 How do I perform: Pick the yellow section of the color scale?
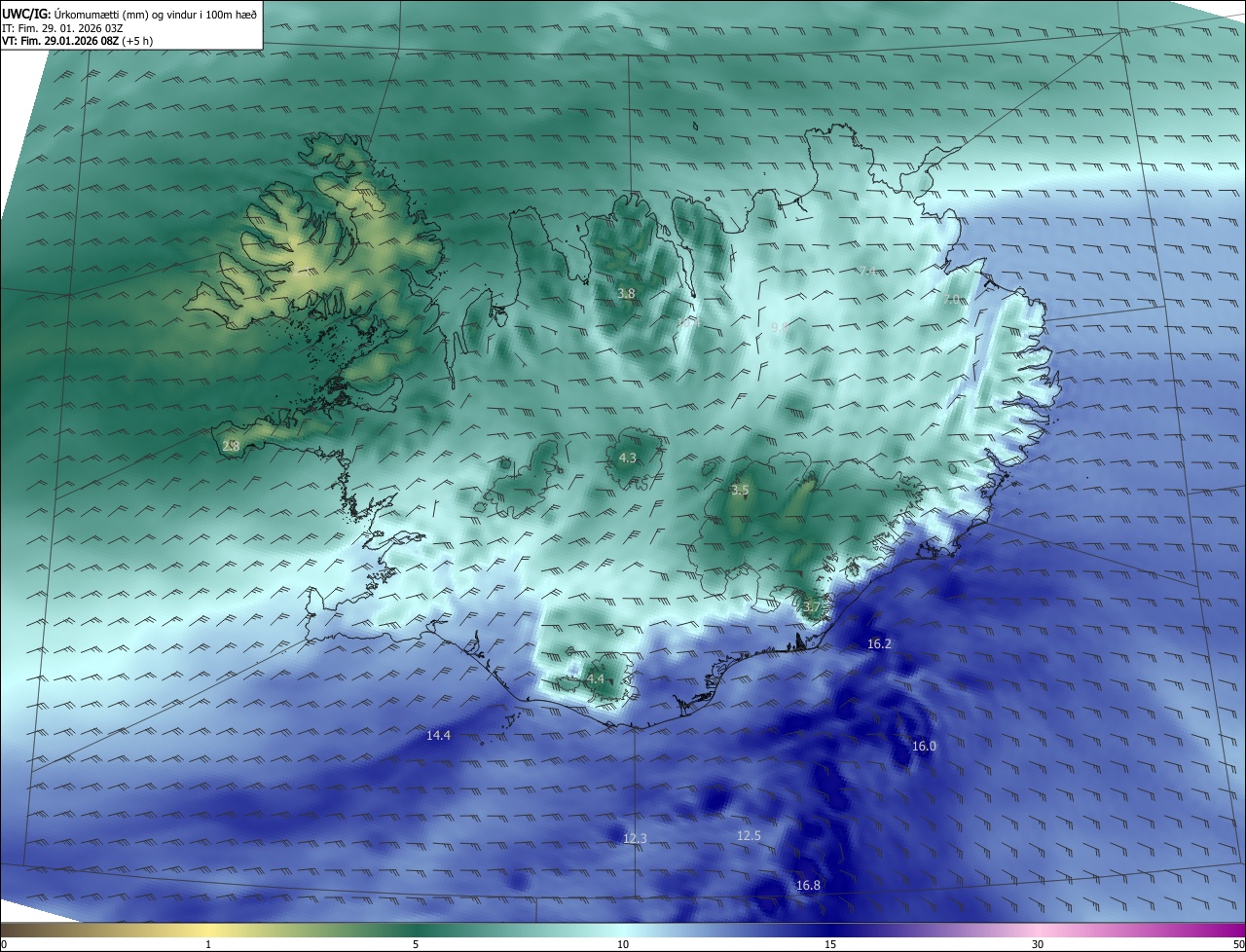(209, 930)
